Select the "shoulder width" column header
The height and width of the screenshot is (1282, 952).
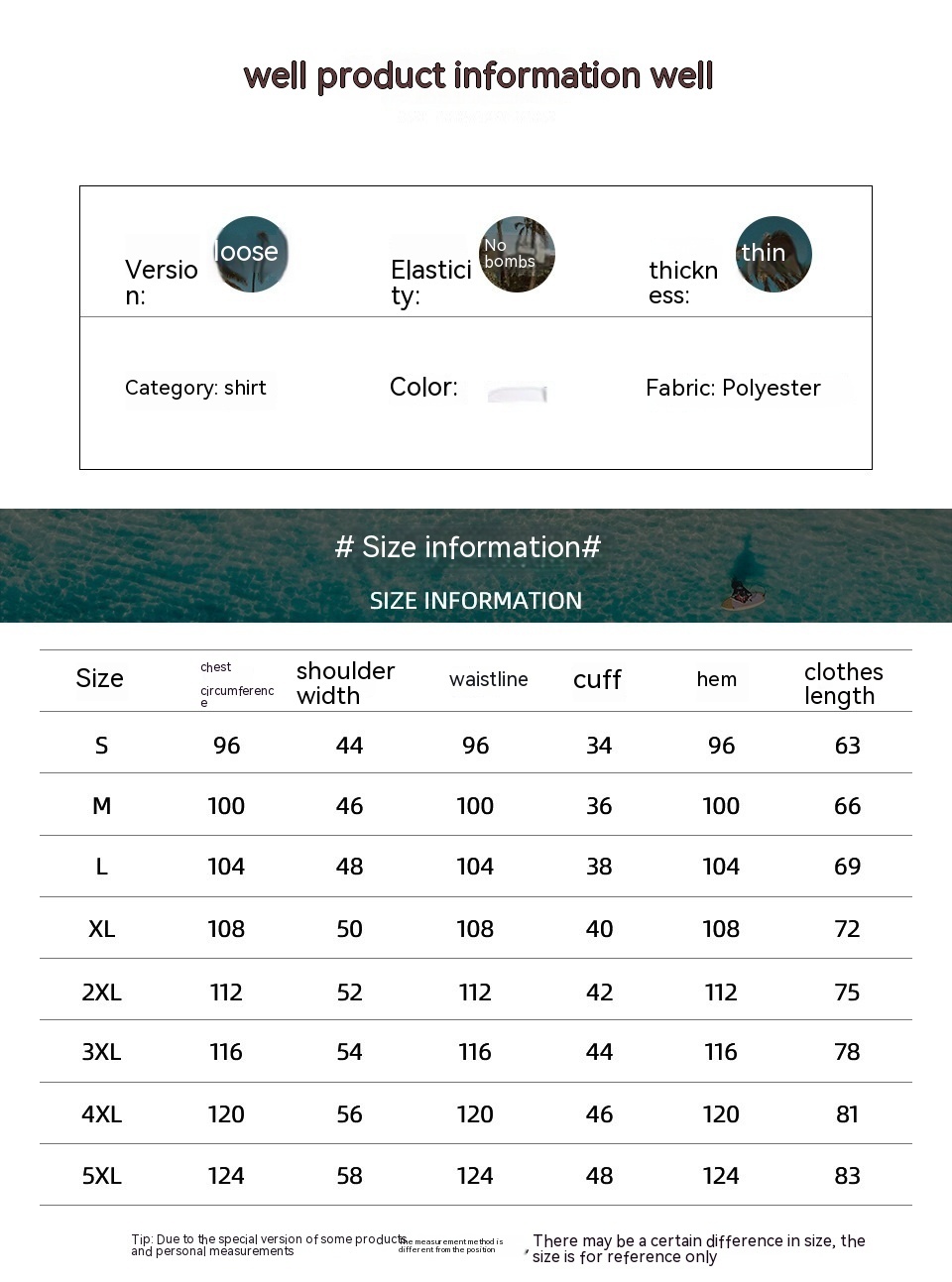[x=345, y=683]
